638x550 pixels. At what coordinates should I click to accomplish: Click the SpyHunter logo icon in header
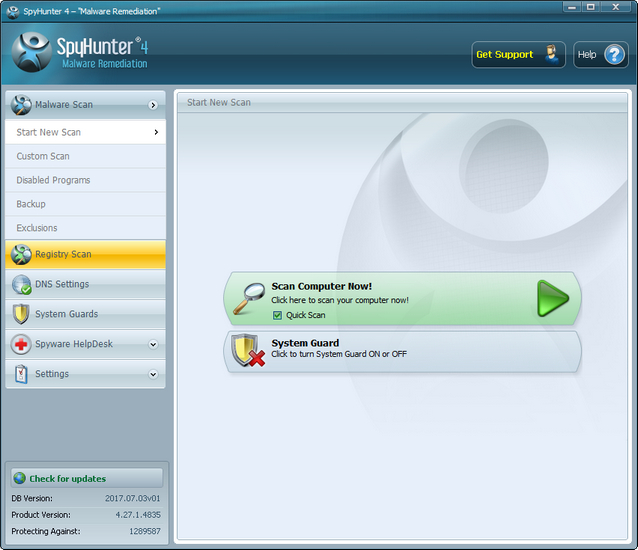coord(32,52)
